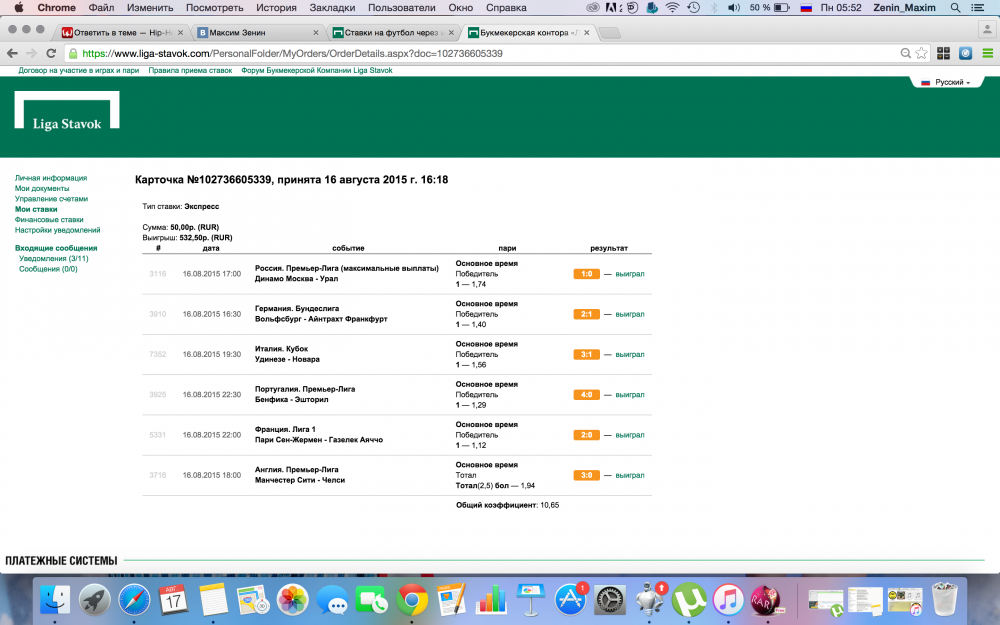Viewport: 1000px width, 625px height.
Task: Click the Zenin_Maxim user name in menu bar
Action: click(904, 8)
